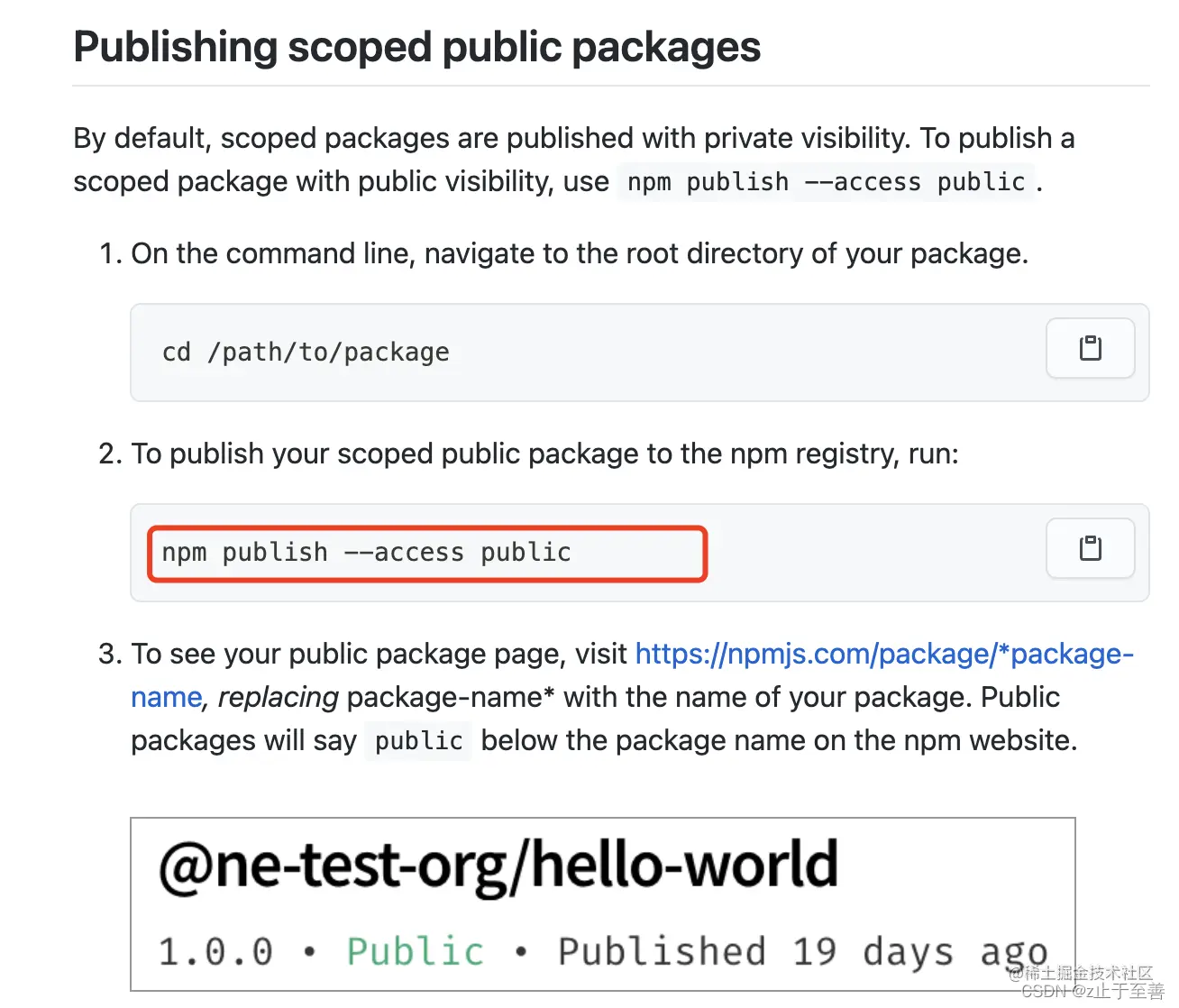This screenshot has width=1179, height=1008.
Task: Click the wrapped "name" link continuation
Action: [167, 697]
